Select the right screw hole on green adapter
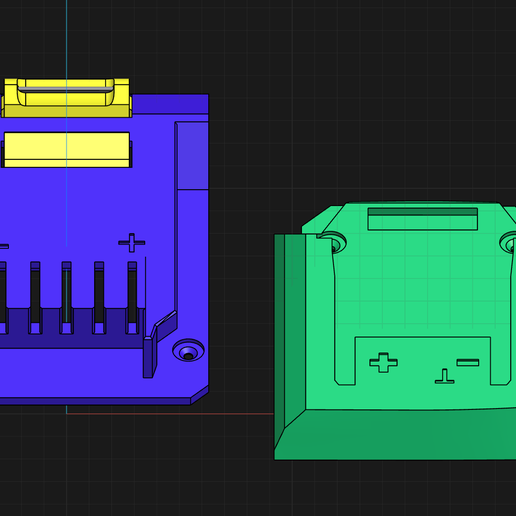This screenshot has height=516, width=516. coord(509,243)
